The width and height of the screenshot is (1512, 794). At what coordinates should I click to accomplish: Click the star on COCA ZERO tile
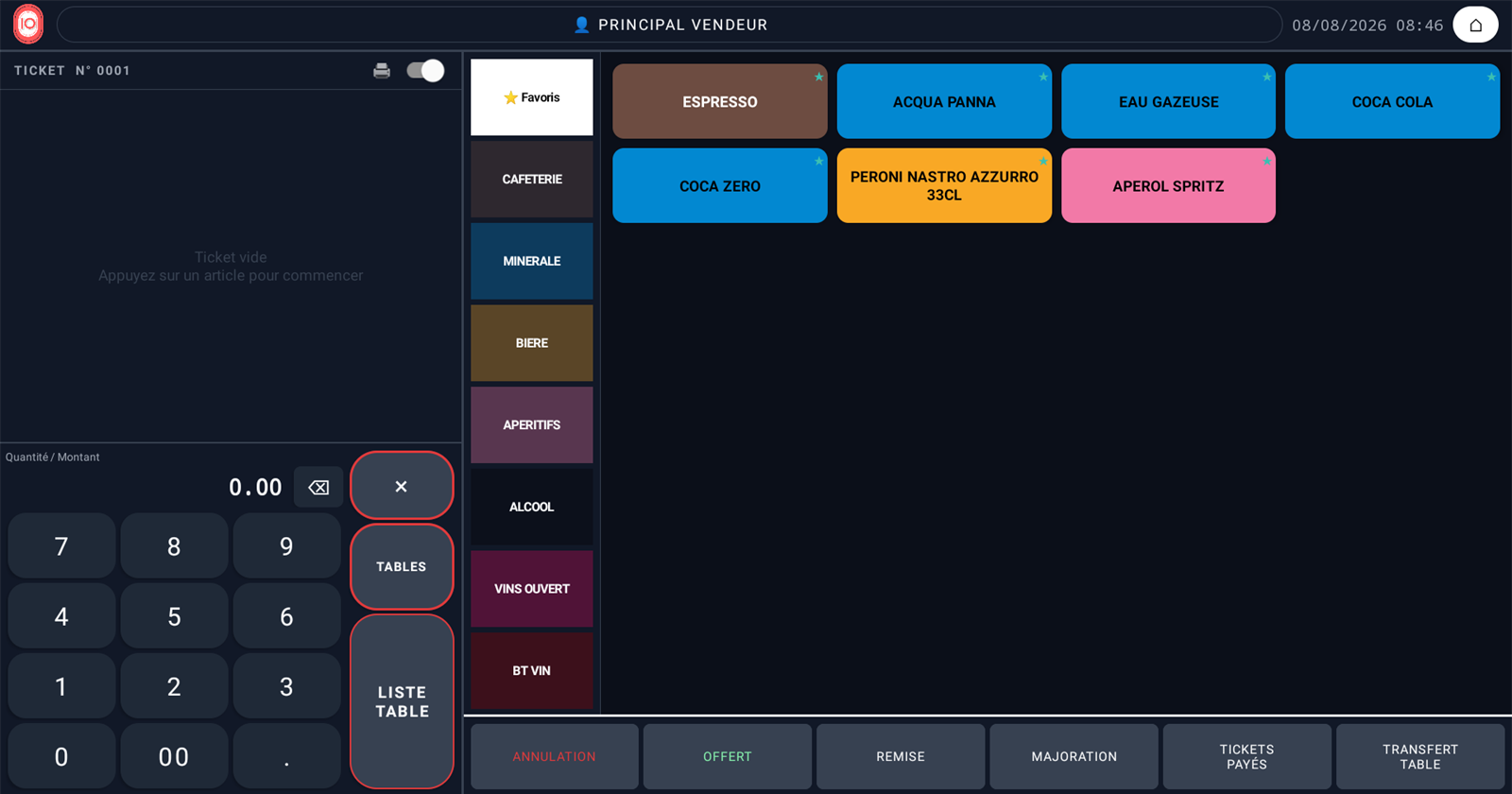click(818, 162)
